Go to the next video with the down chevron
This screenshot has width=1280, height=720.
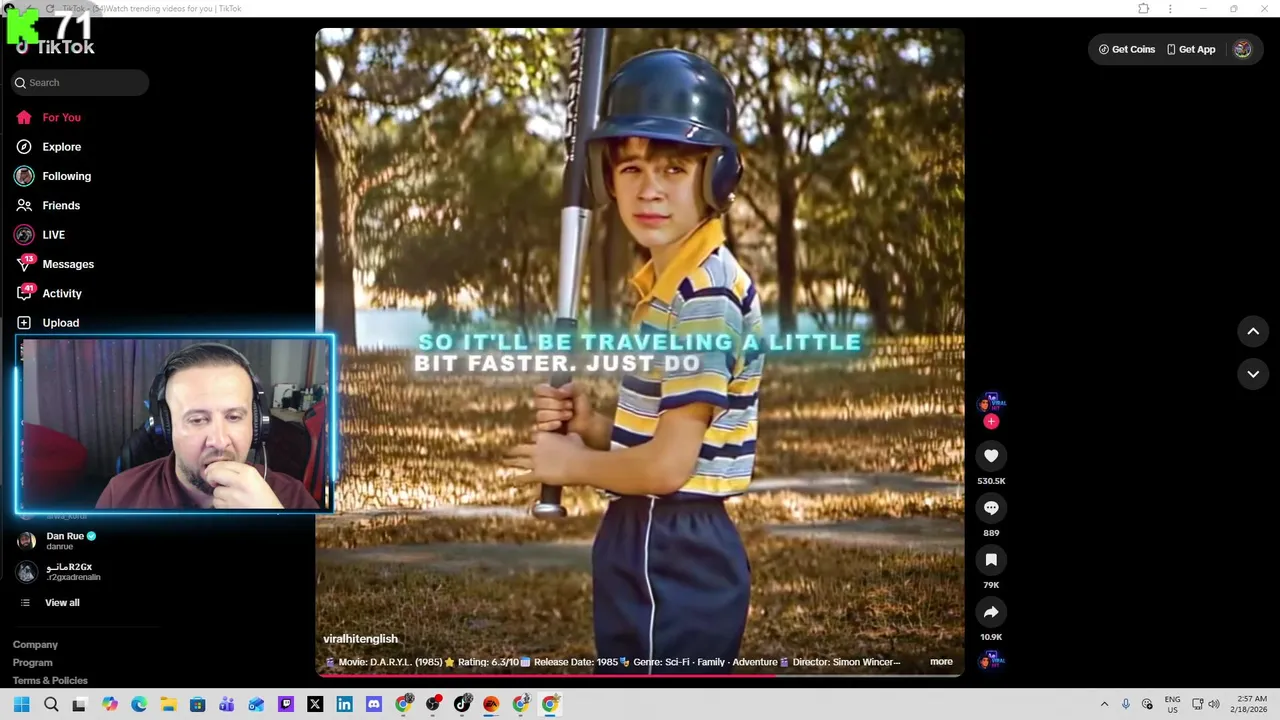(x=1253, y=374)
